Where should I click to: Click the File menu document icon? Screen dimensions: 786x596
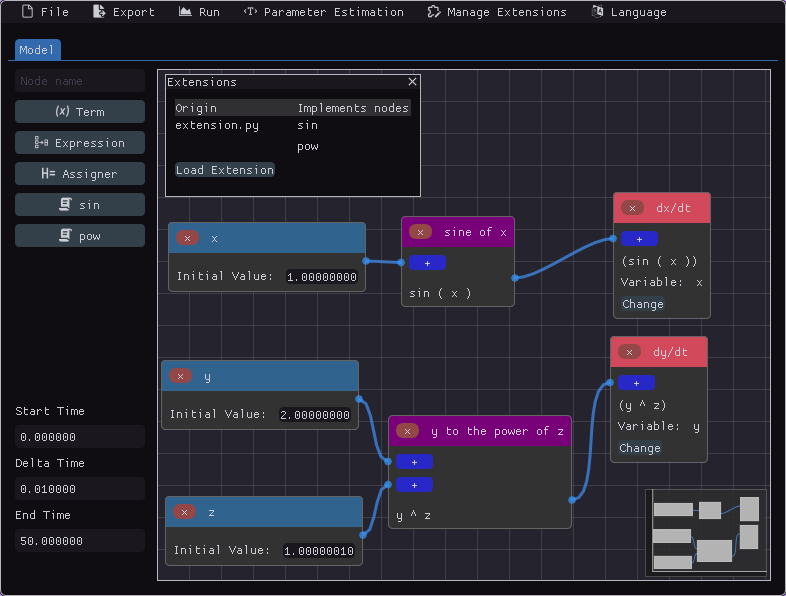pyautogui.click(x=28, y=11)
